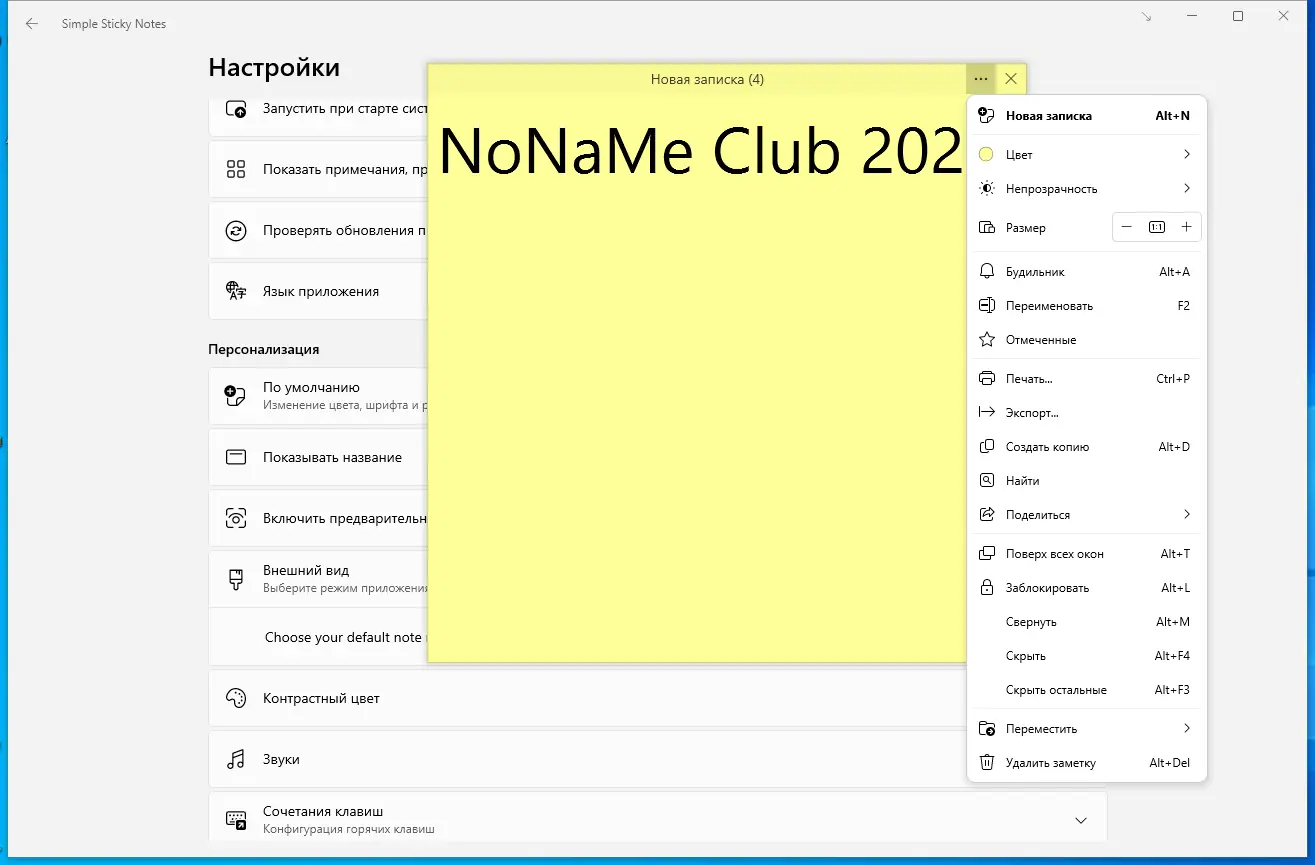This screenshot has width=1315, height=865.
Task: Click the Включить предварительн… preview icon
Action: point(236,518)
